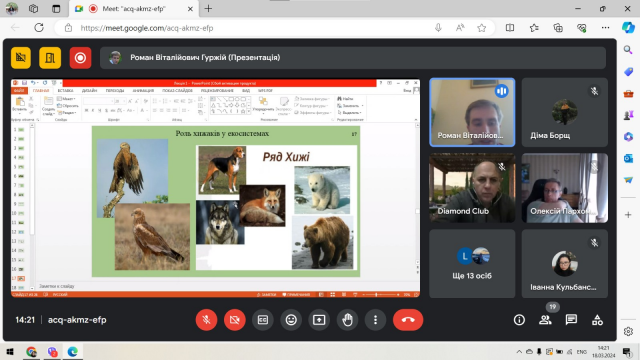Open Microsoft Edge from the taskbar
Viewport: 640px width, 360px height.
73,352
